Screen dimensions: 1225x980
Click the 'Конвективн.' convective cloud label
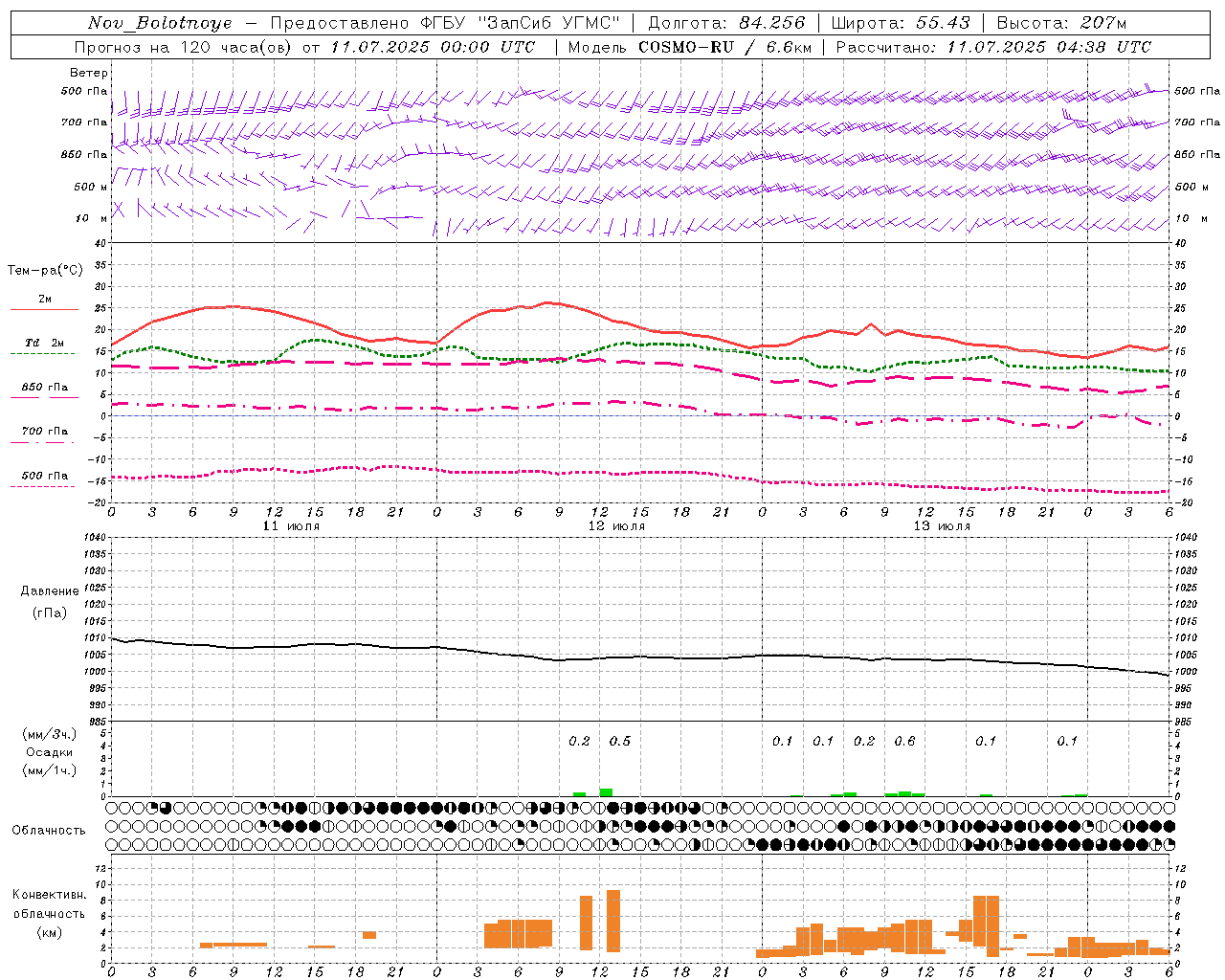[49, 895]
